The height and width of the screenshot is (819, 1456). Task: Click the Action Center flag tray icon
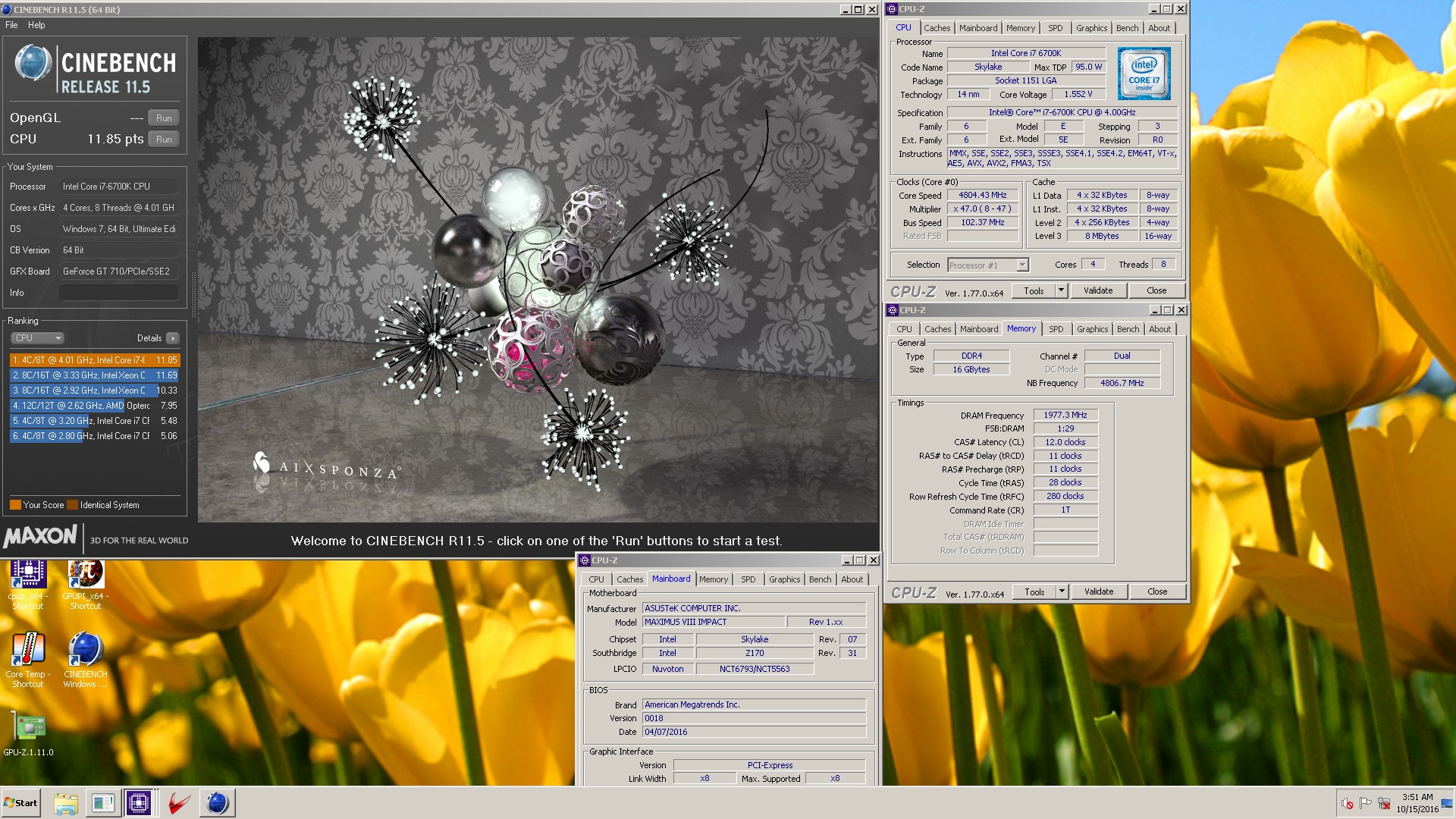1366,803
